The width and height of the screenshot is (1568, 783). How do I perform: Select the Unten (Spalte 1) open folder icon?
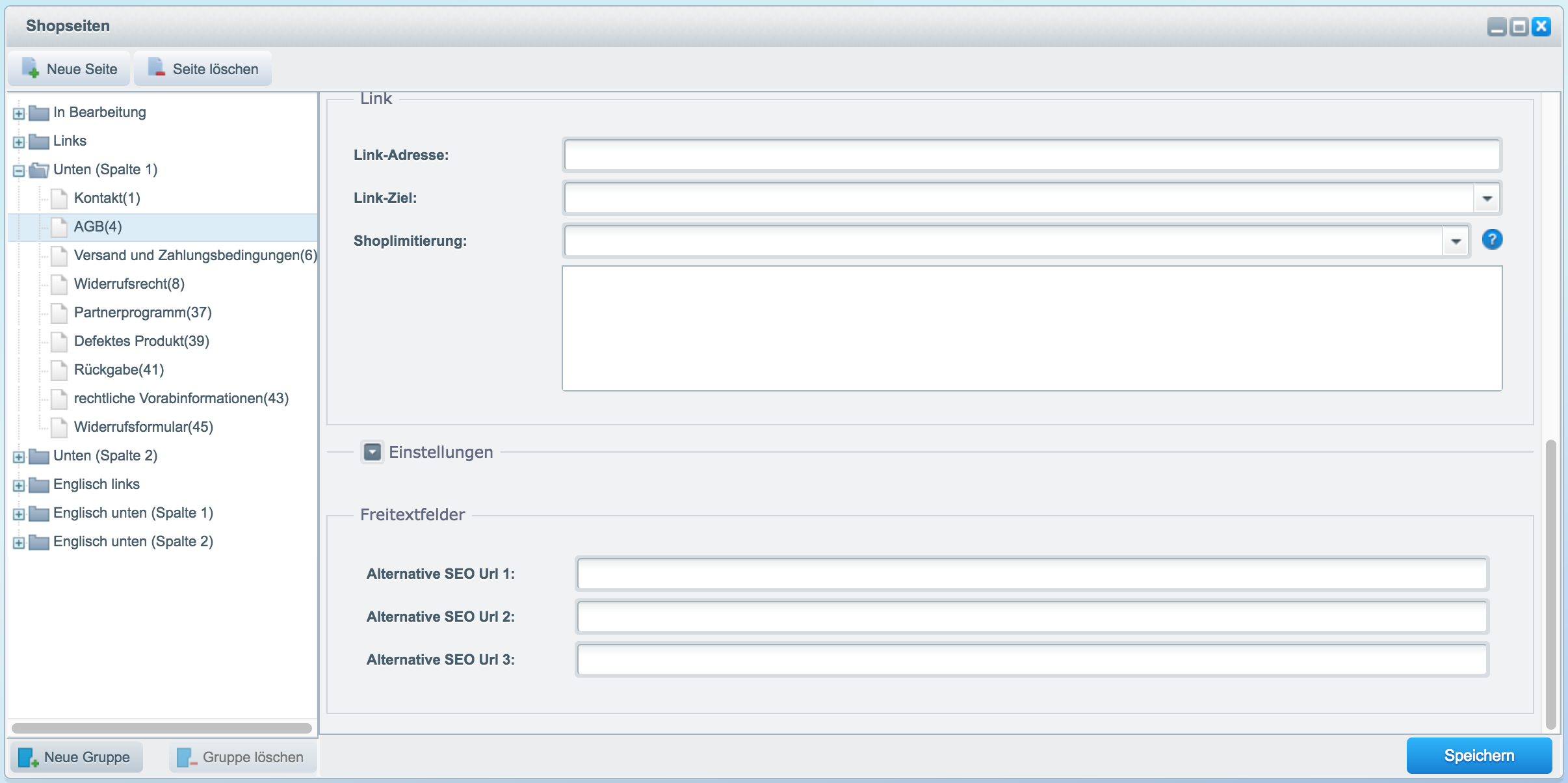click(39, 170)
